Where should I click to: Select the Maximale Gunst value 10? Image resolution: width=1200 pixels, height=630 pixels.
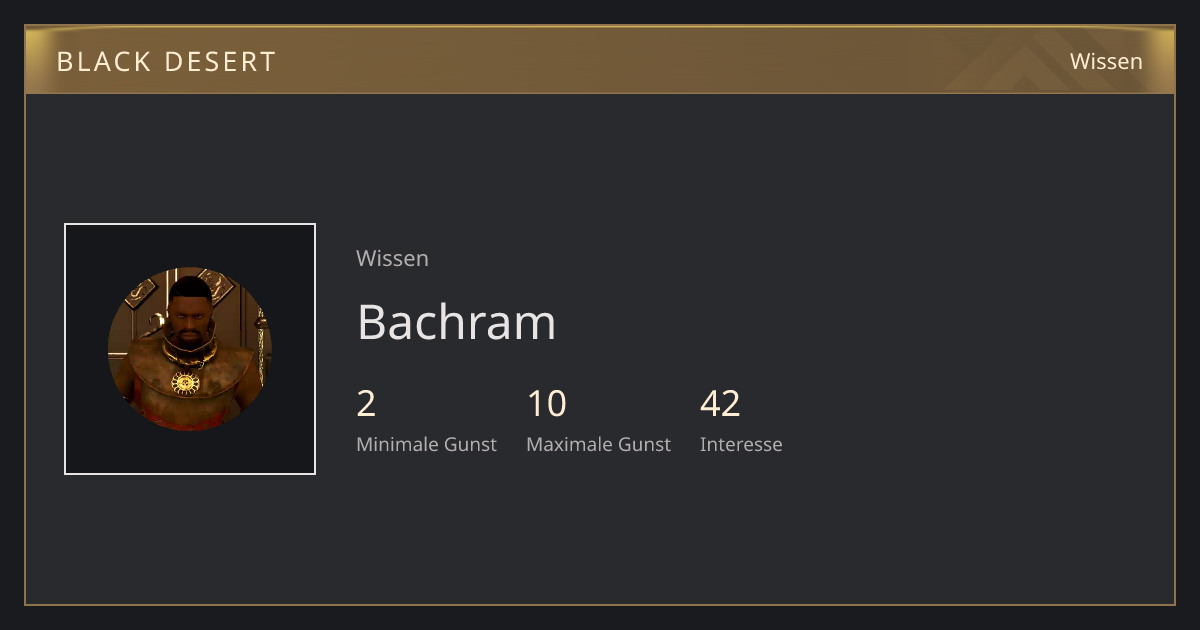click(x=546, y=404)
